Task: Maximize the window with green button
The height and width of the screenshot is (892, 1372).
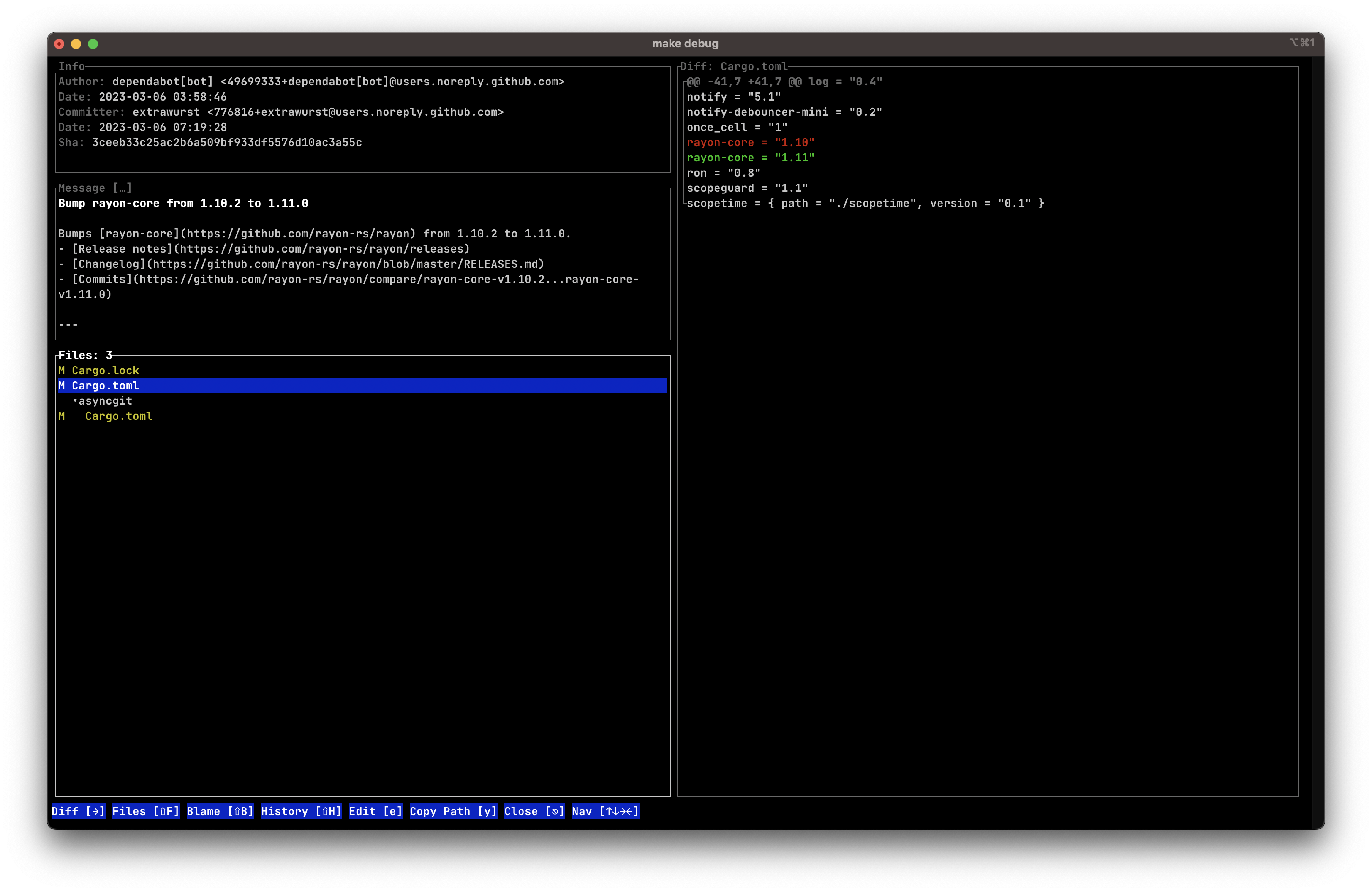Action: [93, 44]
